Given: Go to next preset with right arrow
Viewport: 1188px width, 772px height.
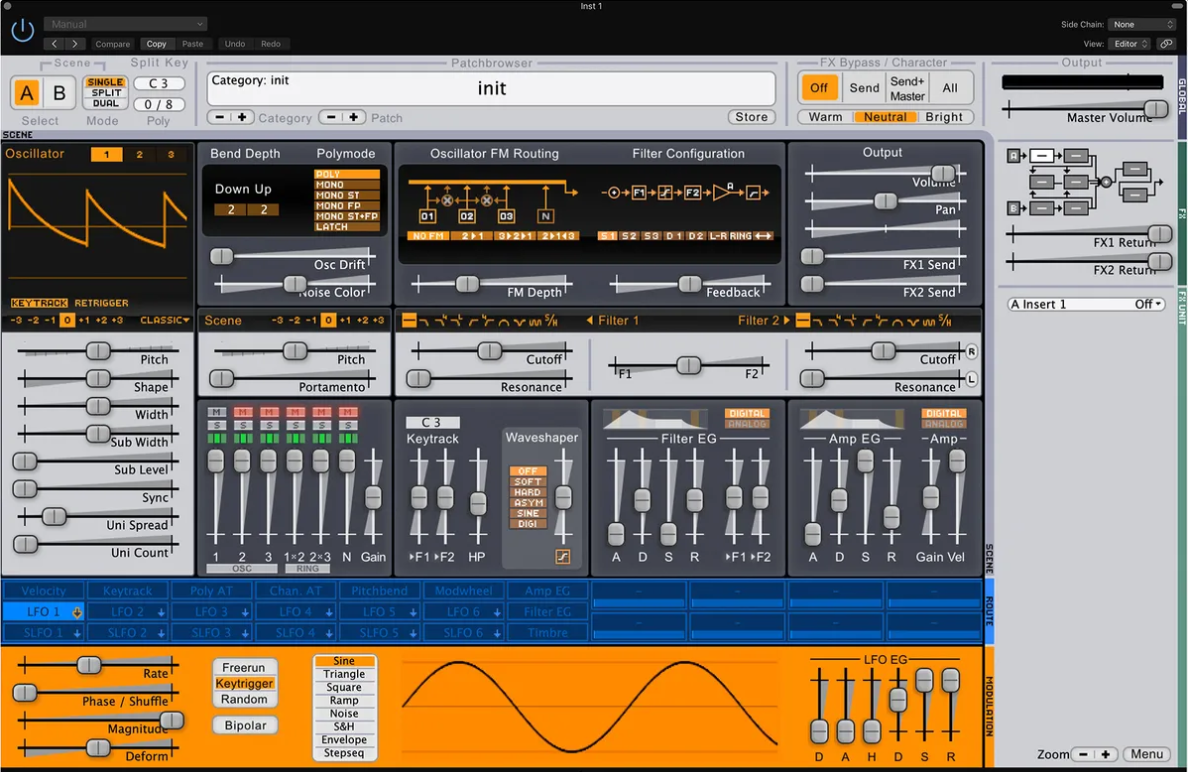Looking at the screenshot, I should (x=75, y=44).
